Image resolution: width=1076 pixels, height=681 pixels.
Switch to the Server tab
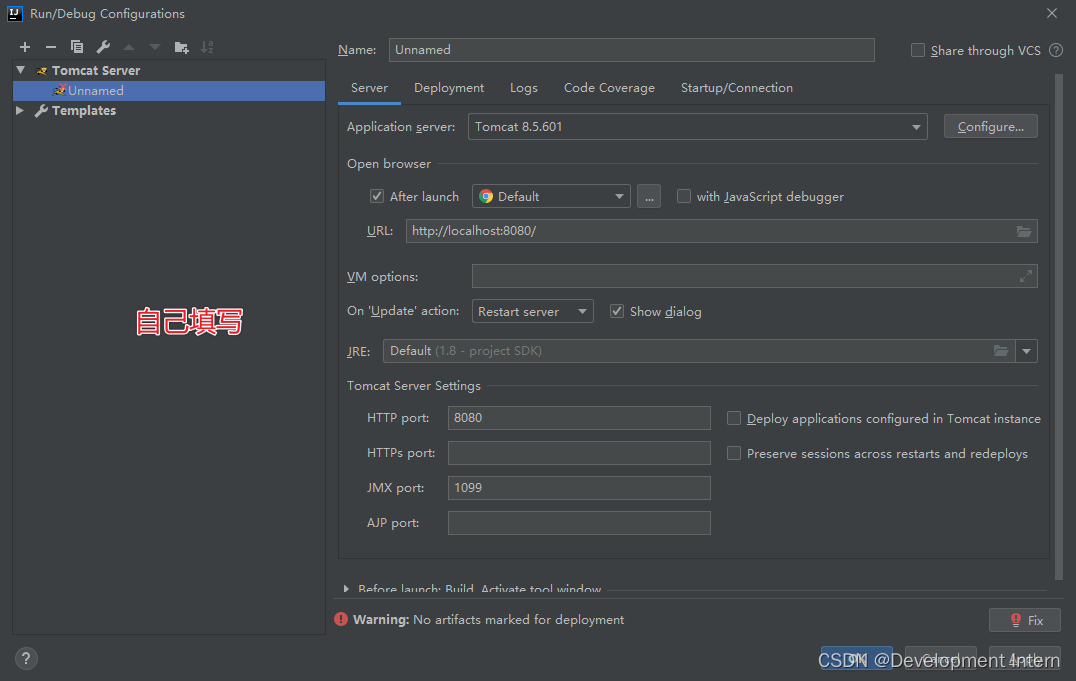pos(369,88)
